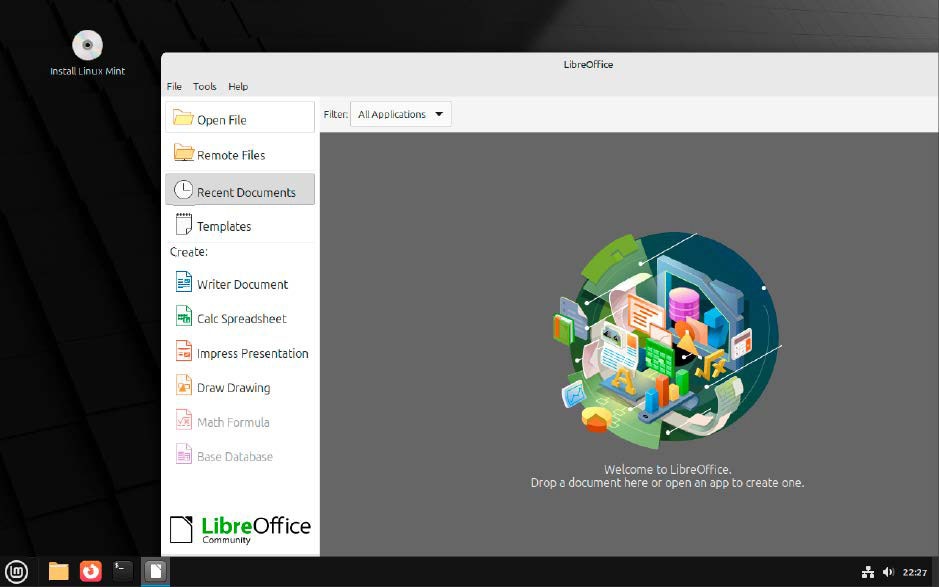The image size is (939, 587).
Task: Switch to the Templates view
Action: click(240, 226)
